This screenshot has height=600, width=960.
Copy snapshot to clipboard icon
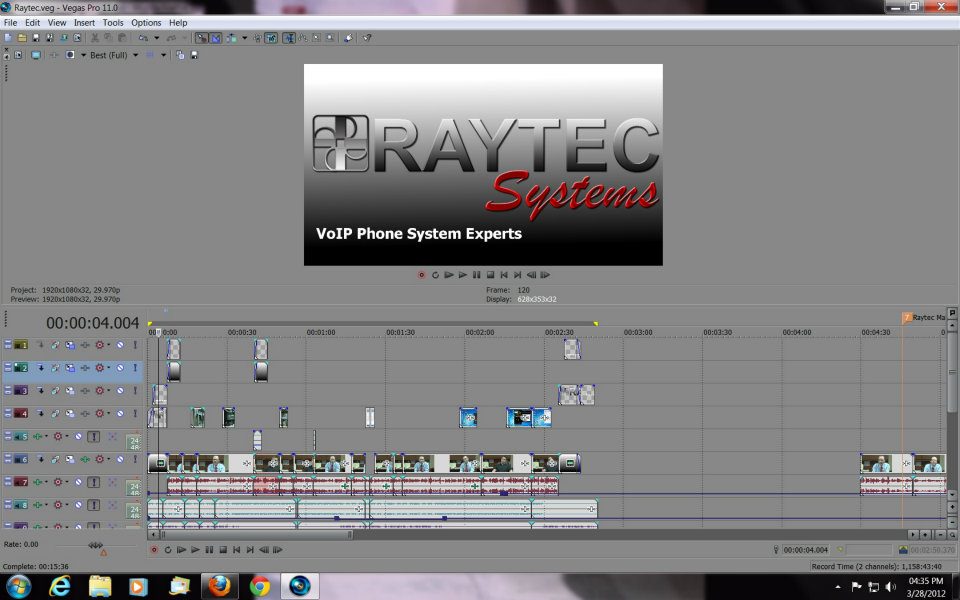click(180, 55)
